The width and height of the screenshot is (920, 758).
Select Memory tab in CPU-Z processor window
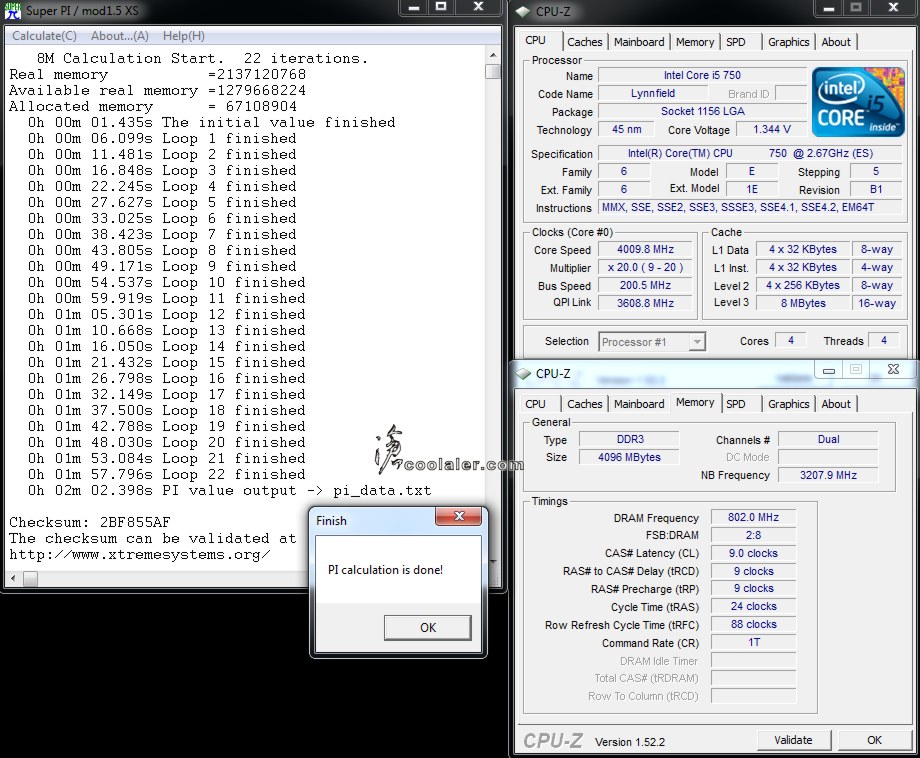pyautogui.click(x=695, y=42)
